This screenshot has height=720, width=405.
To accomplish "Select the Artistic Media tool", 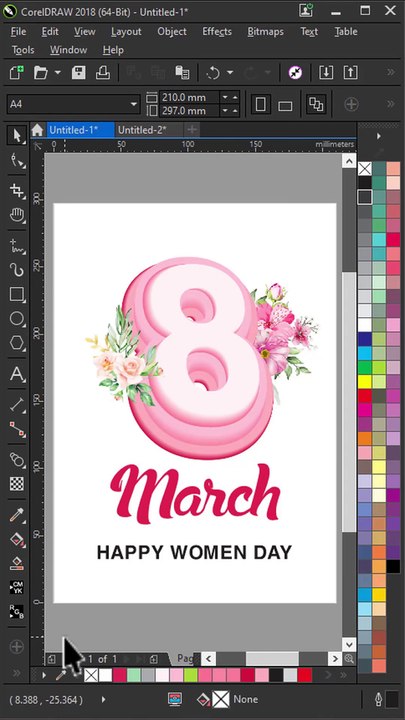I will (x=17, y=270).
